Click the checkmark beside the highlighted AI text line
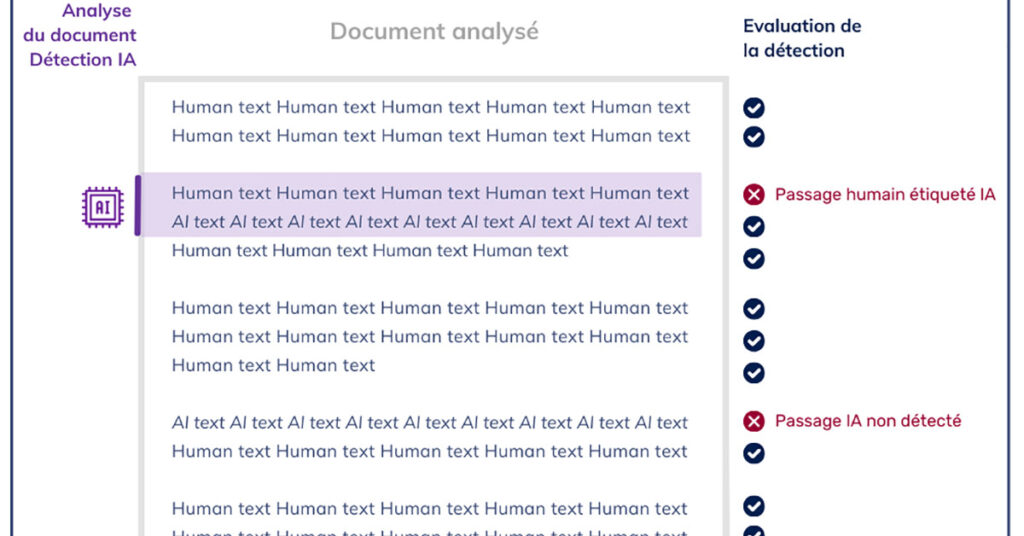The image size is (1024, 536). 754,227
